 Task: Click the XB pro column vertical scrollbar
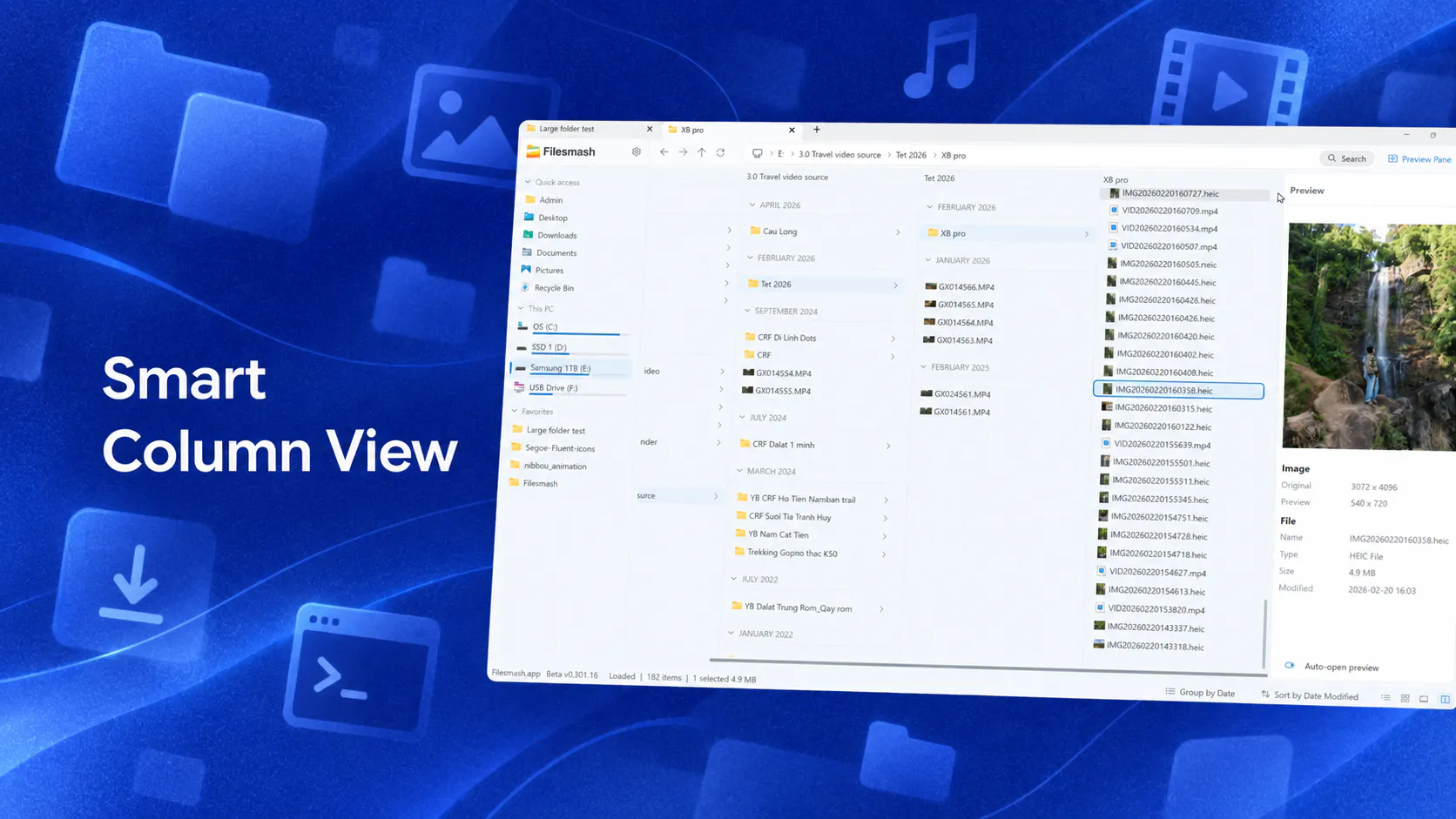pyautogui.click(x=1265, y=634)
